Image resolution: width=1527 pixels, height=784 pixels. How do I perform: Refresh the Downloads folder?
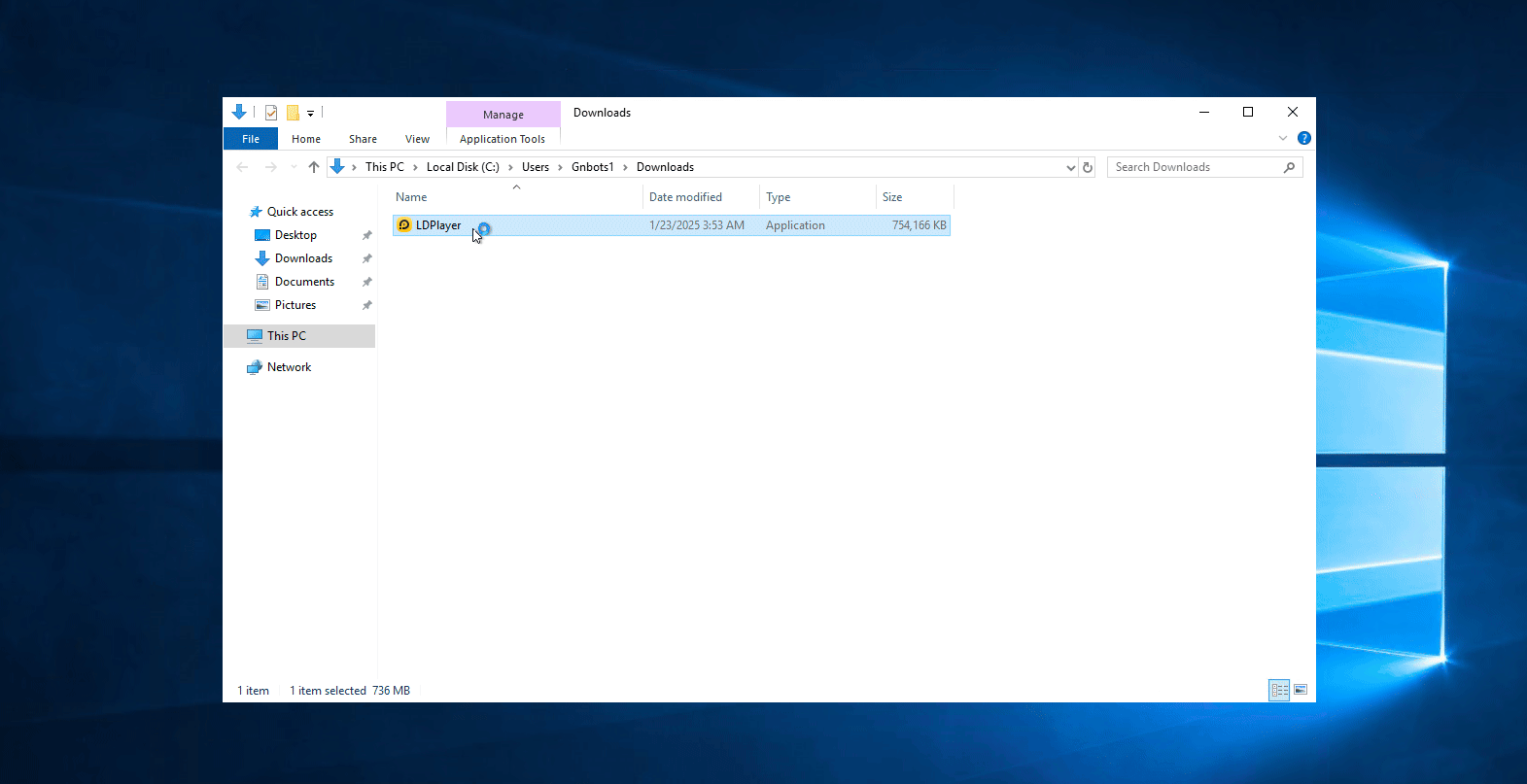[x=1088, y=167]
